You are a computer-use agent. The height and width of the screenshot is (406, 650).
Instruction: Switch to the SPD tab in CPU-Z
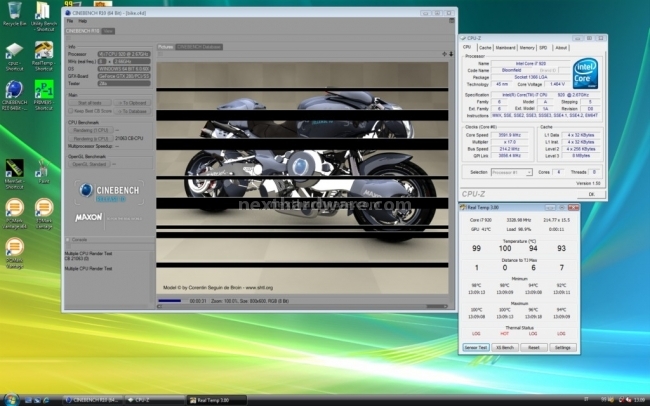[x=543, y=48]
